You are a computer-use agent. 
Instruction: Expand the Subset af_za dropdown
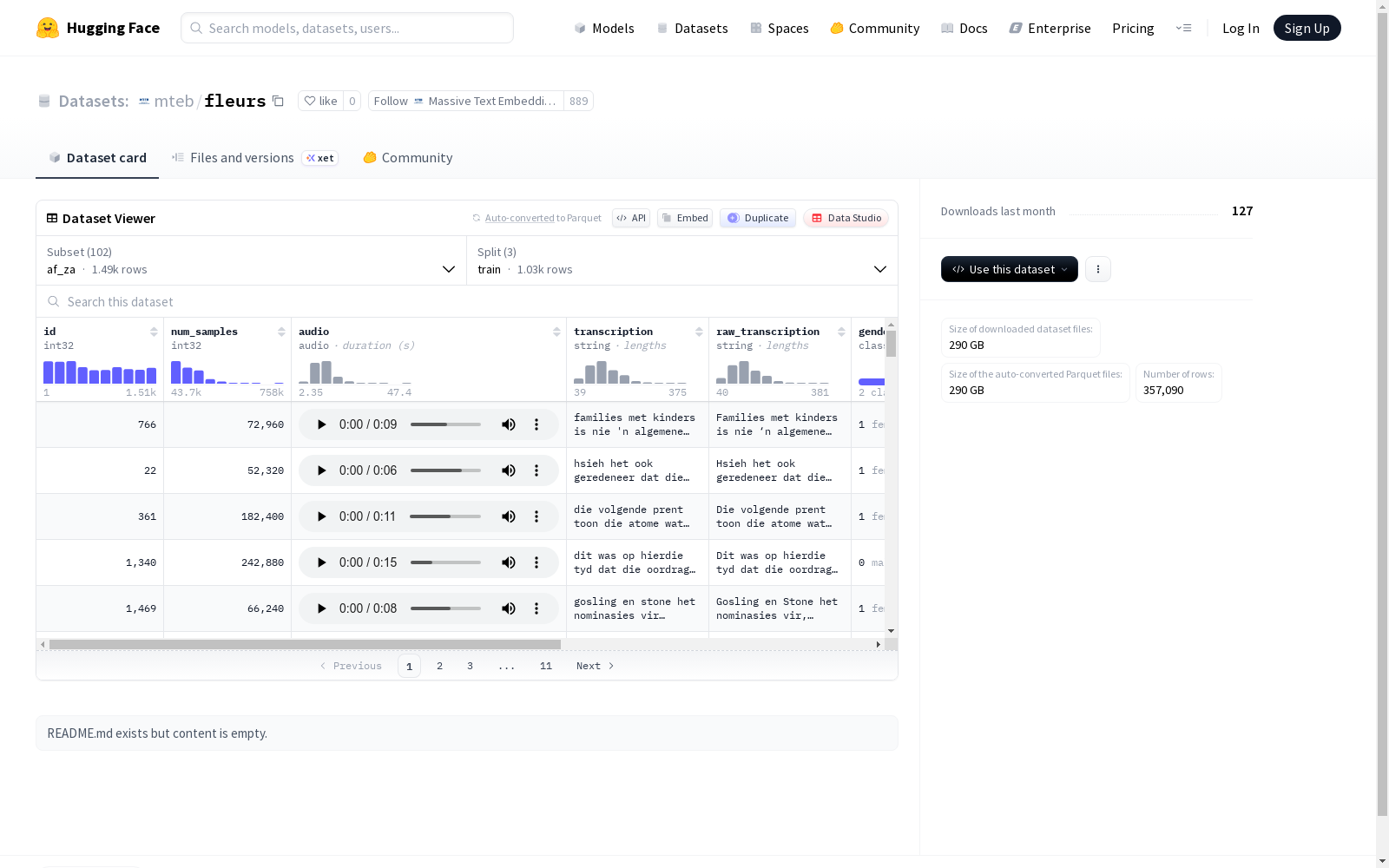point(252,260)
